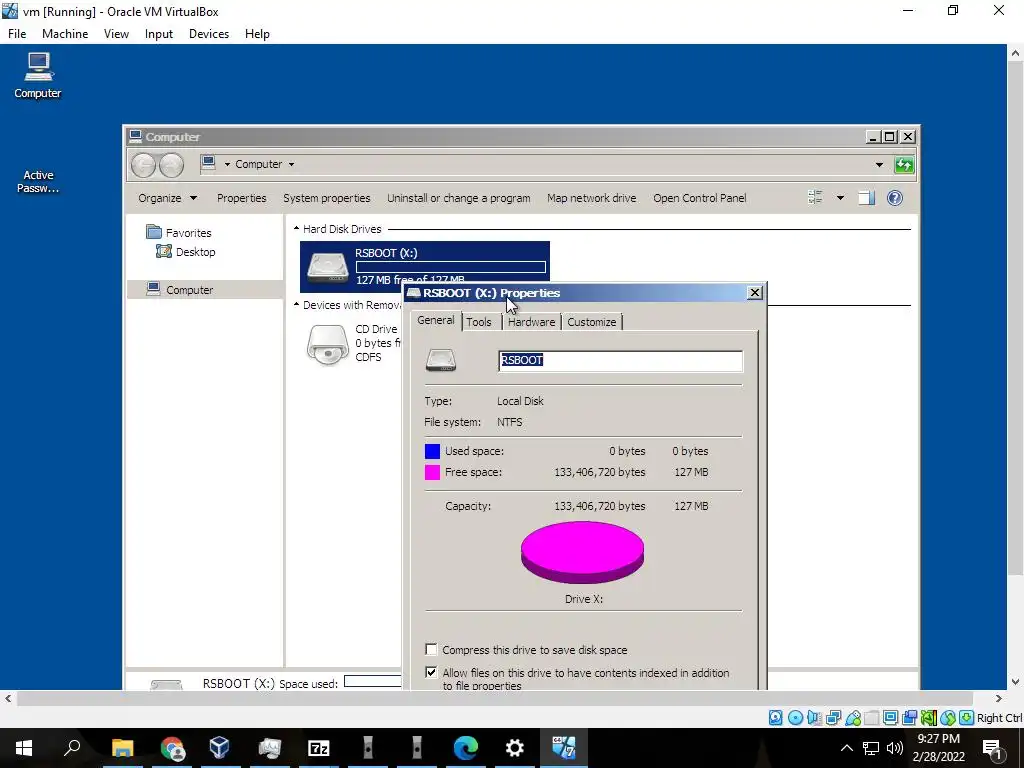1024x768 pixels.
Task: Click VirtualBox recording status icon
Action: [909, 718]
